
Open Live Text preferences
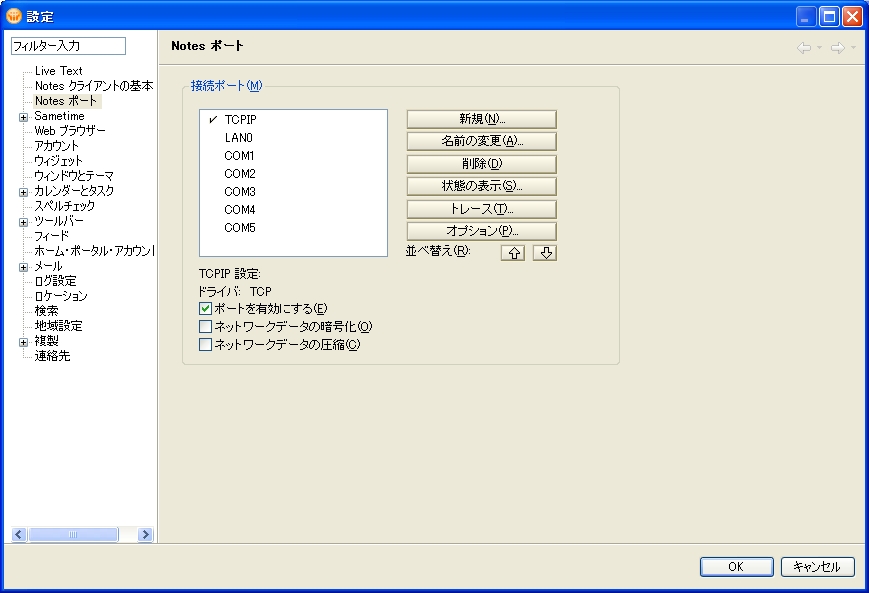coord(58,71)
